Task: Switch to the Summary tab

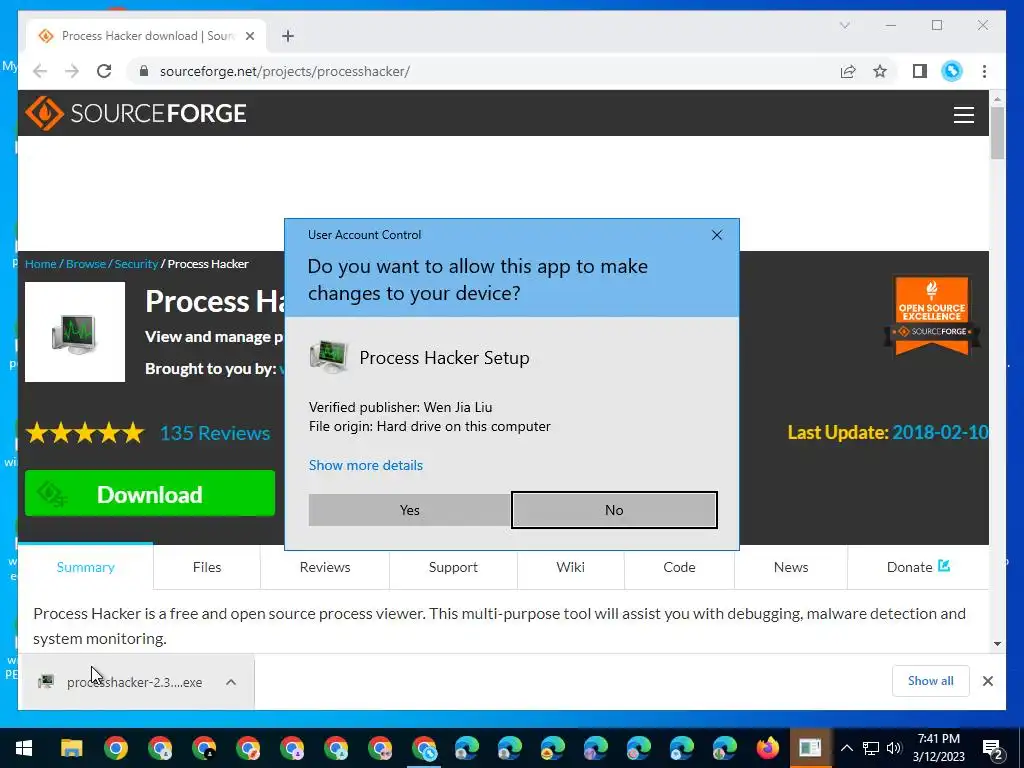Action: coord(86,567)
